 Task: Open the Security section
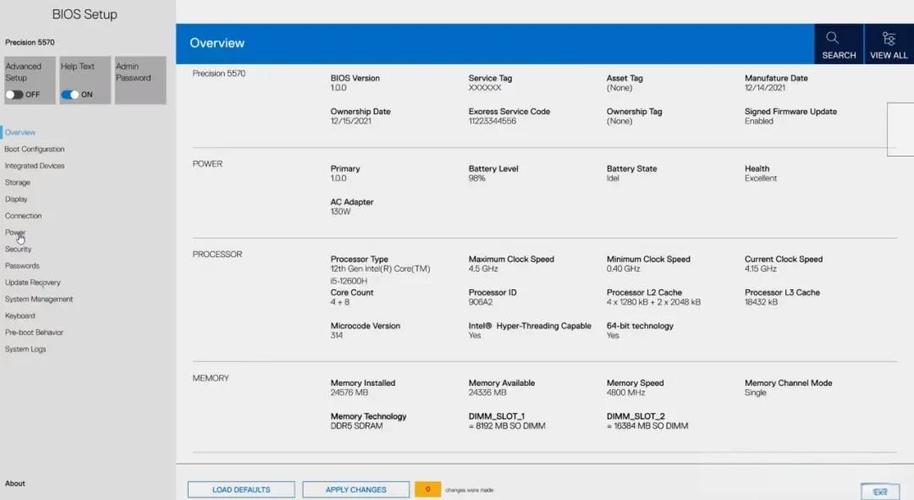18,249
